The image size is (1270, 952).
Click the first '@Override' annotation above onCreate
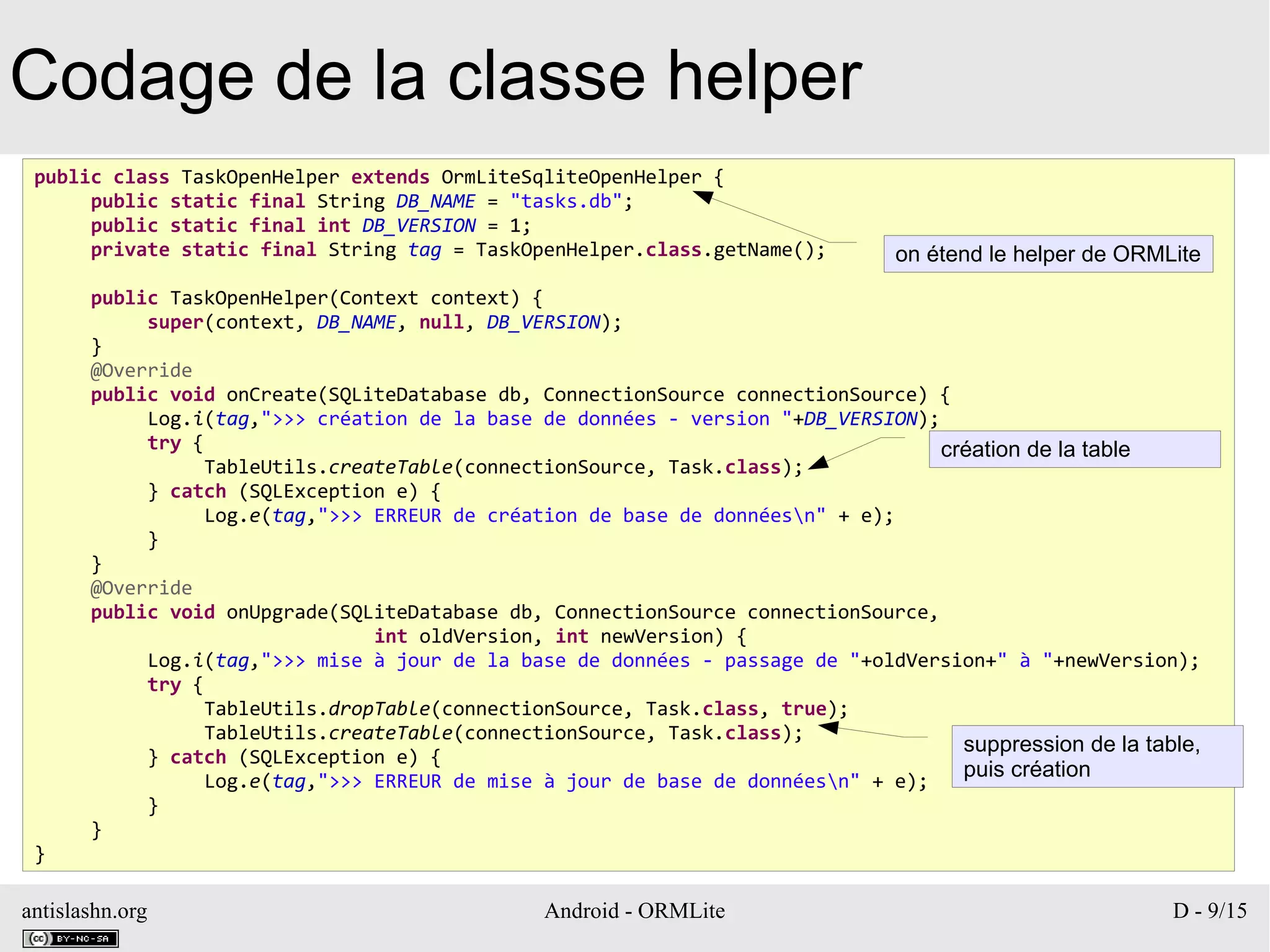tap(141, 371)
